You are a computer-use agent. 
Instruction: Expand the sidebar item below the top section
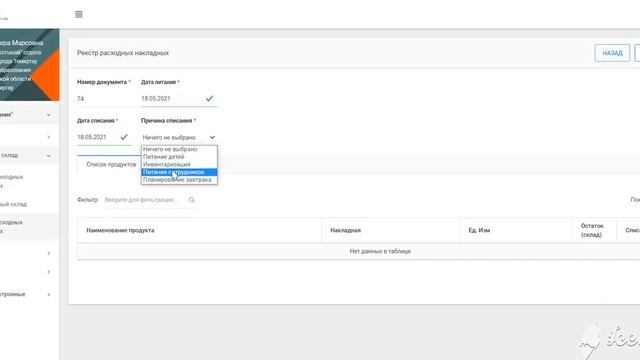[49, 137]
